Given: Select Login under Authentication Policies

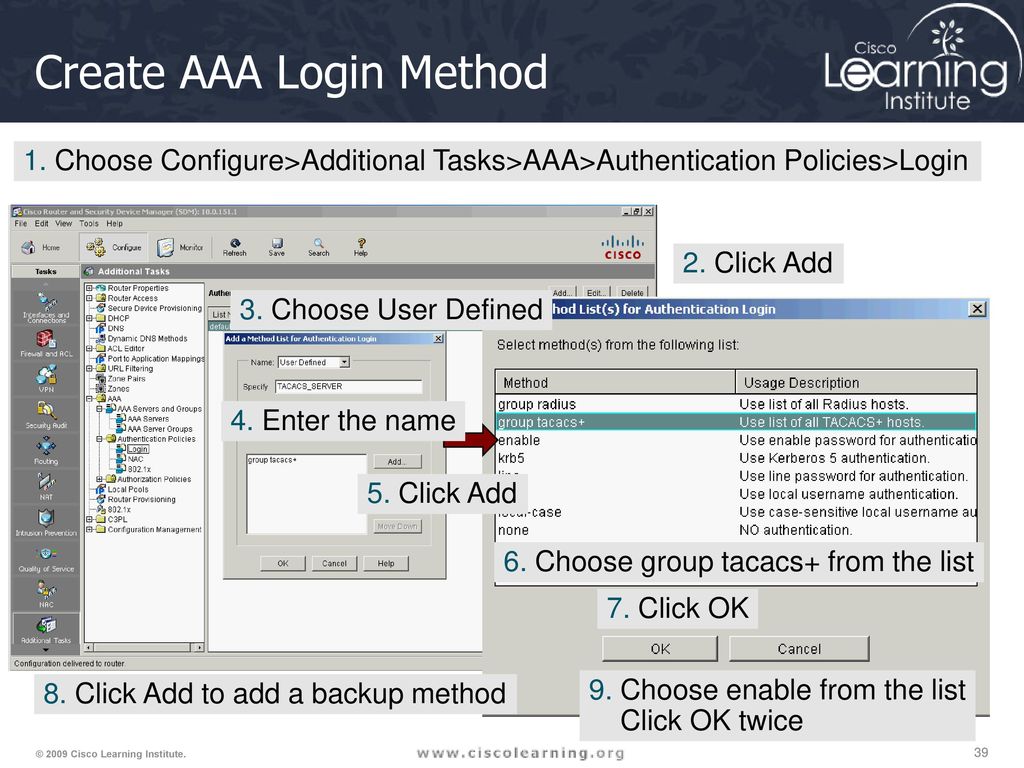Looking at the screenshot, I should [137, 449].
